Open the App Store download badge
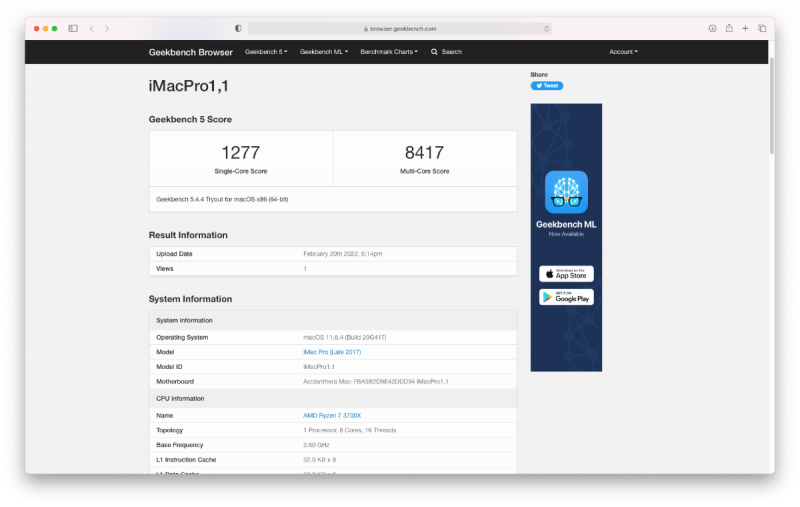 click(x=566, y=274)
